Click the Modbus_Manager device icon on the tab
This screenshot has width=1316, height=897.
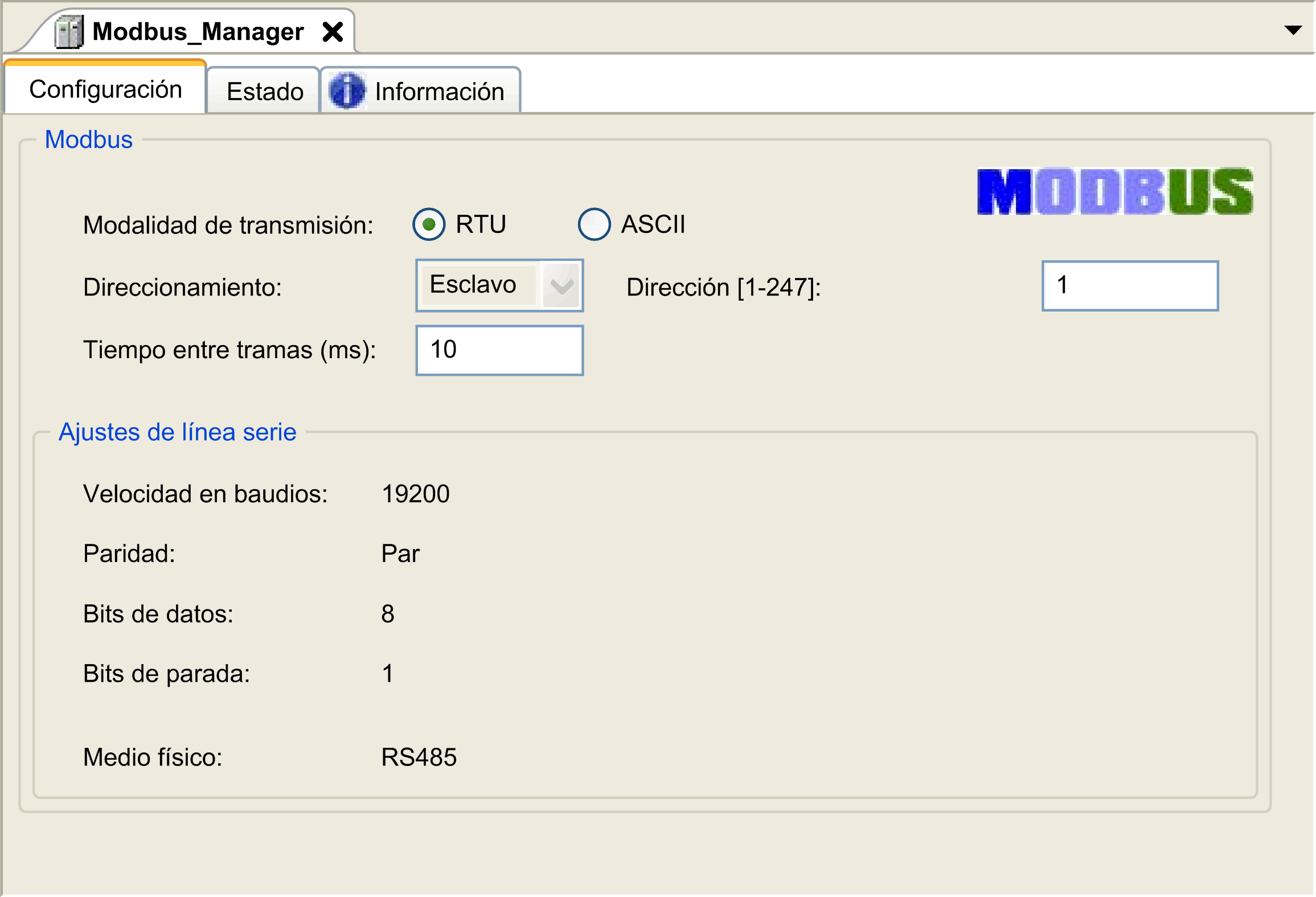(x=68, y=31)
